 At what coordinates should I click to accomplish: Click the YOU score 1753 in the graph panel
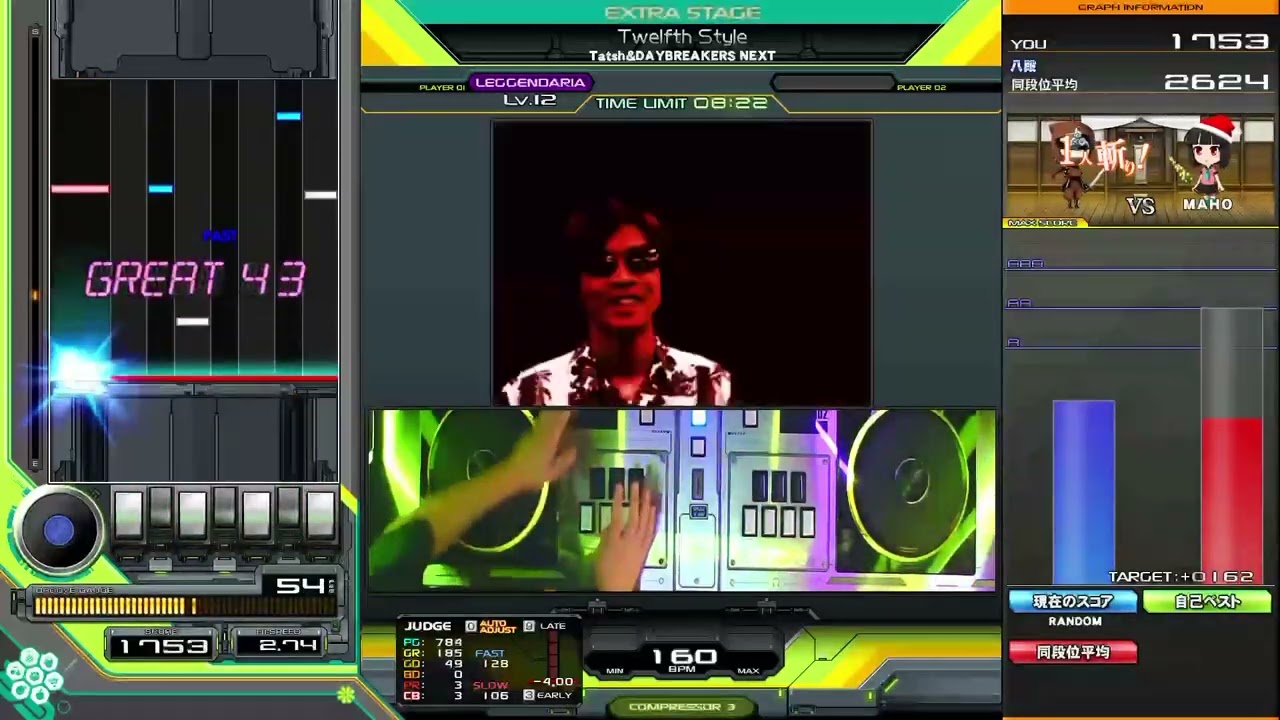pyautogui.click(x=1219, y=42)
